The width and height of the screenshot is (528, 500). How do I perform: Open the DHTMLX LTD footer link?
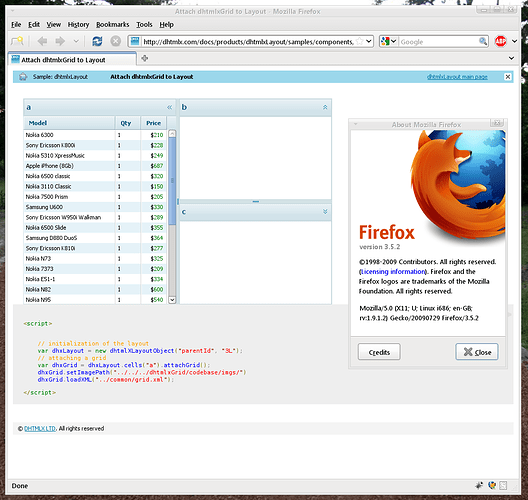tap(40, 429)
